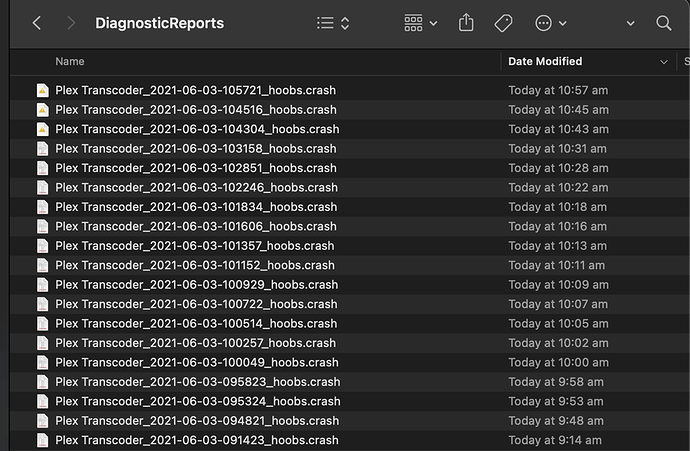Select Plex Transcoder_2021-06-03-100929_hoobs.crash
Screen dimensions: 690x451
point(197,285)
